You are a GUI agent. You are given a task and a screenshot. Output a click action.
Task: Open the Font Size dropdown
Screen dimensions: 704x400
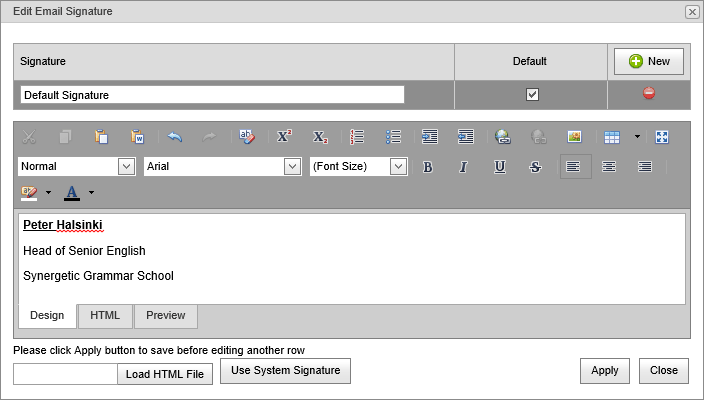pyautogui.click(x=398, y=167)
